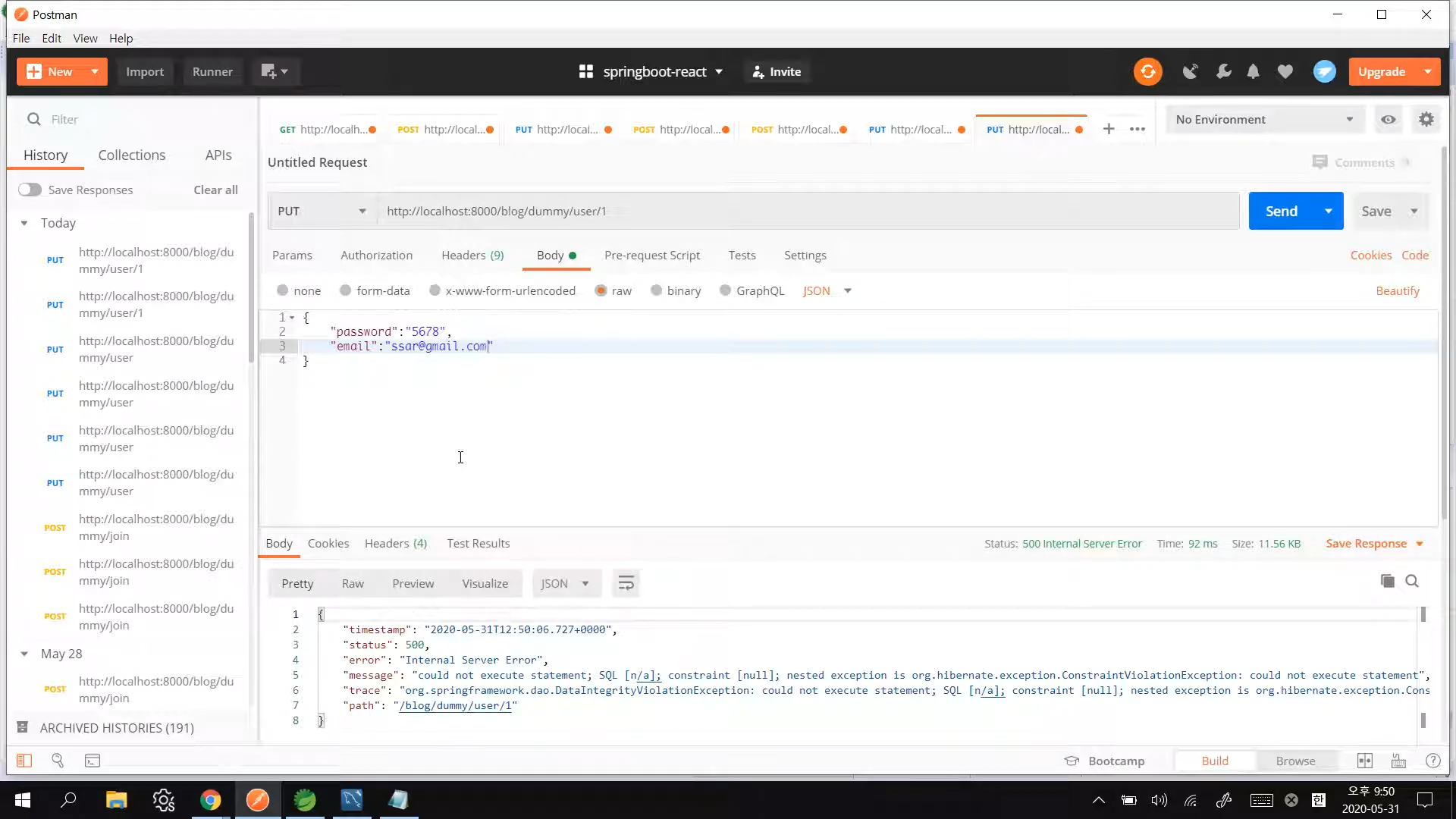The width and height of the screenshot is (1456, 819).
Task: Collapse the Today history group
Action: [x=24, y=223]
